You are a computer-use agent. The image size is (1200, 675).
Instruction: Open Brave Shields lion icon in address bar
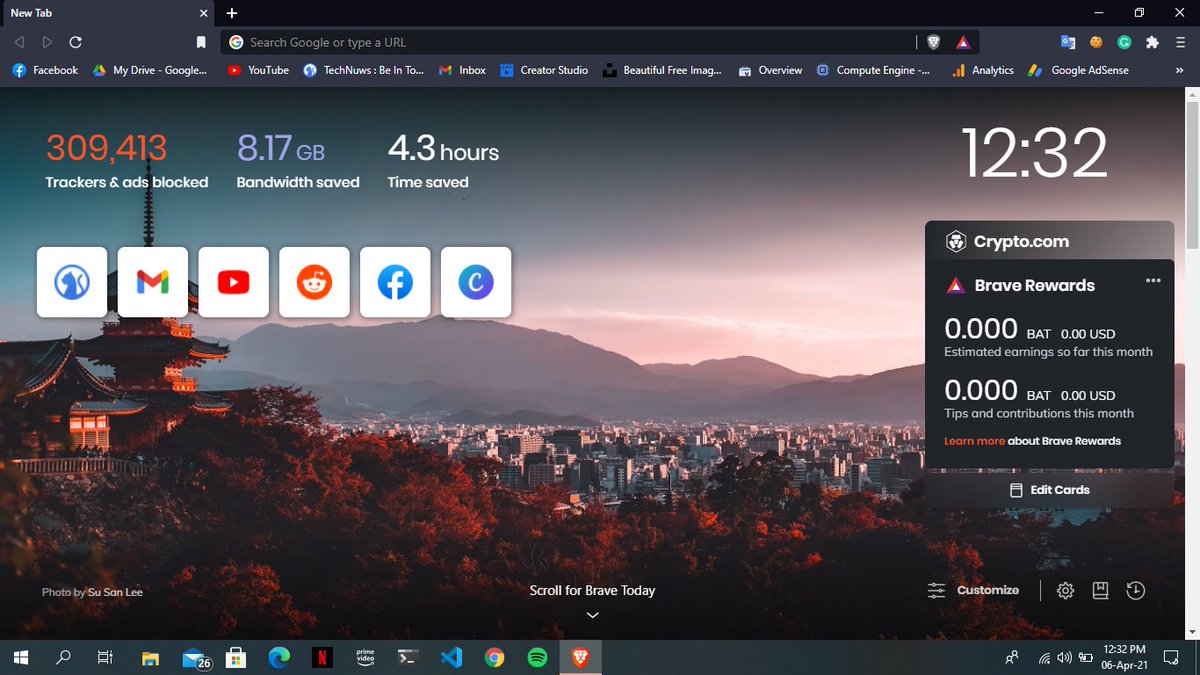[x=934, y=42]
